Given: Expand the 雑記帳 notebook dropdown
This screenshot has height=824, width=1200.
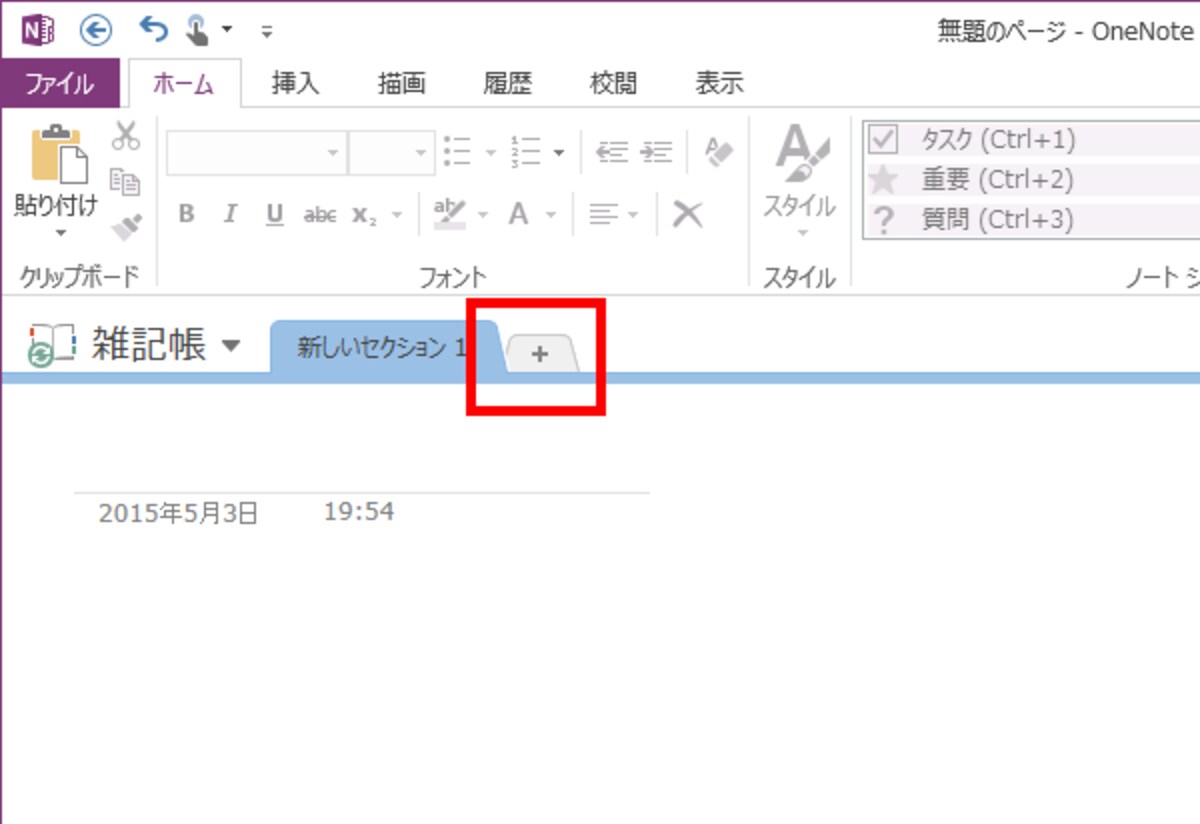Looking at the screenshot, I should (x=231, y=346).
